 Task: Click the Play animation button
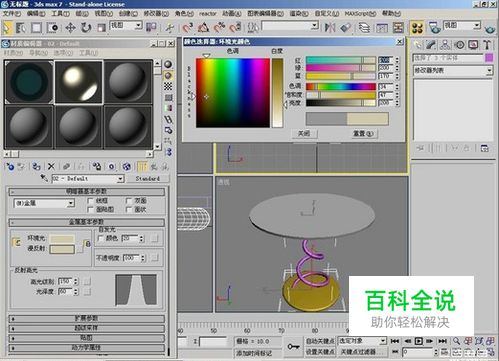(x=419, y=341)
